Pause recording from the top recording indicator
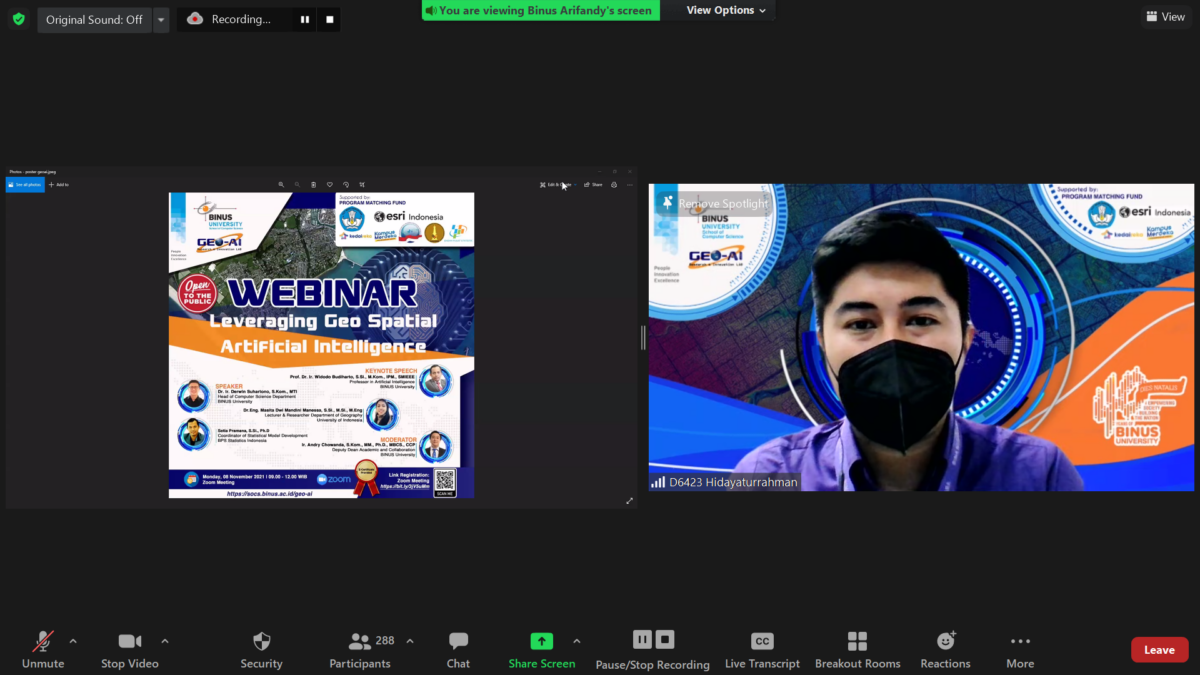The image size is (1200, 675). 305,19
